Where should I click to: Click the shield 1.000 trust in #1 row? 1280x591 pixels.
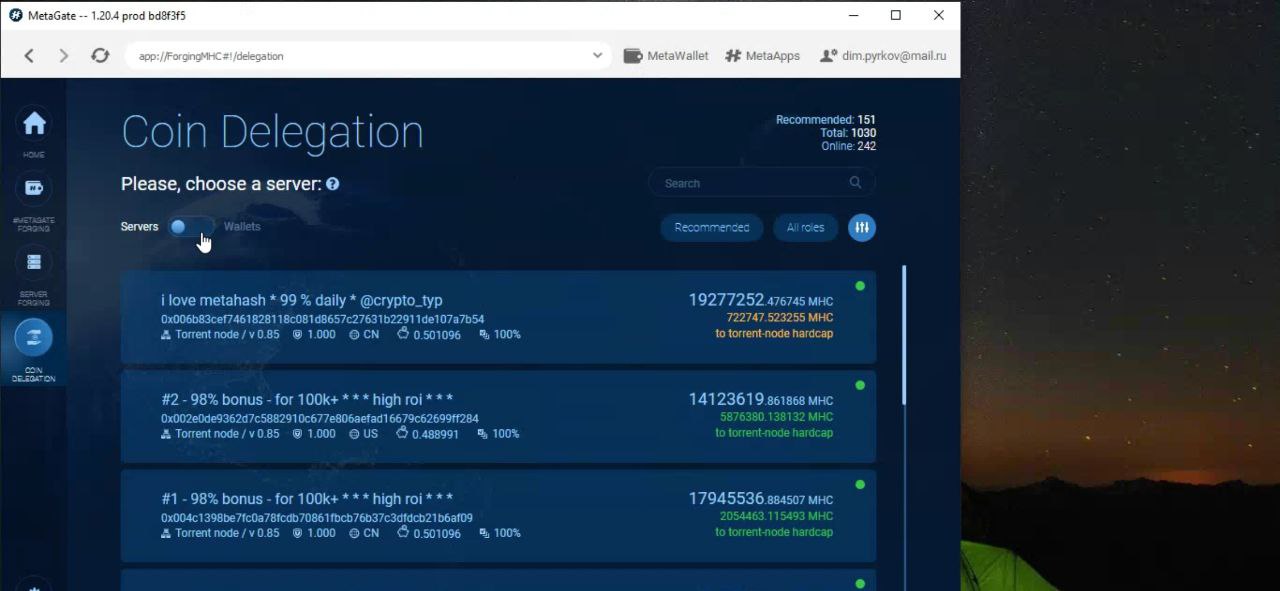(297, 533)
